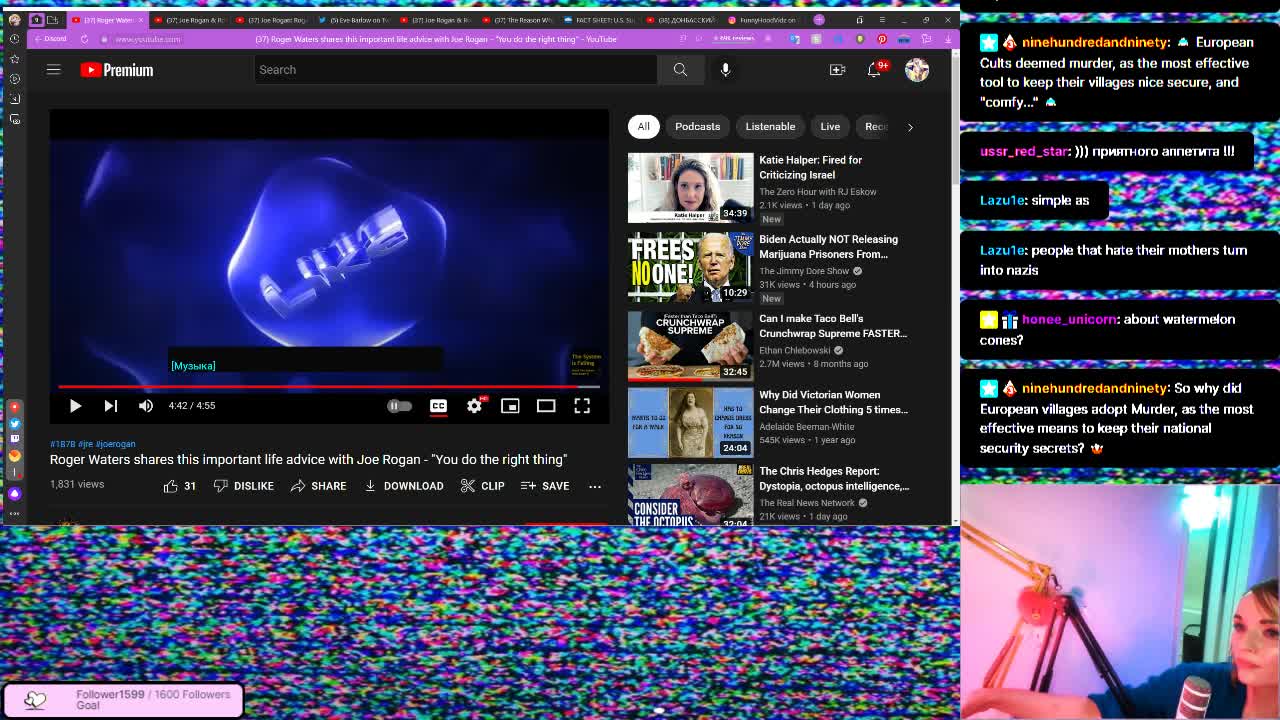This screenshot has height=720, width=1280.
Task: Start voice search with microphone icon
Action: pyautogui.click(x=726, y=70)
